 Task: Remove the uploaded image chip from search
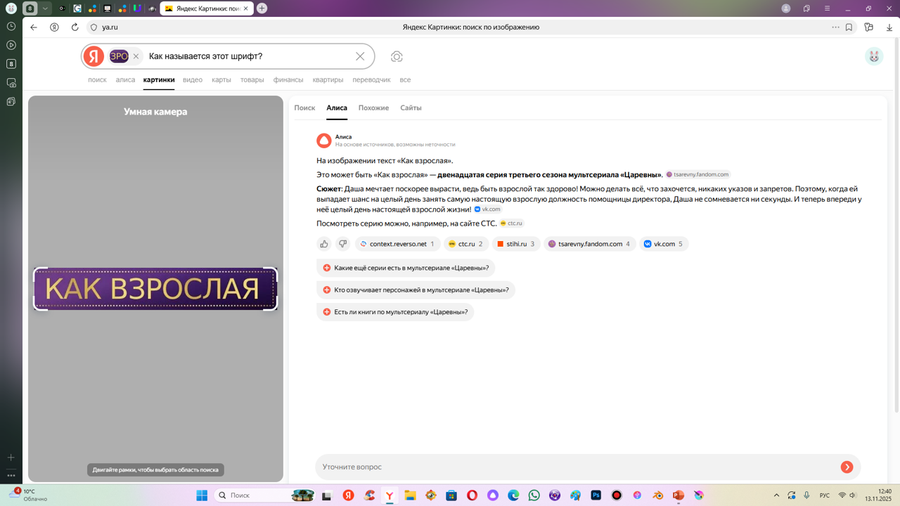136,56
